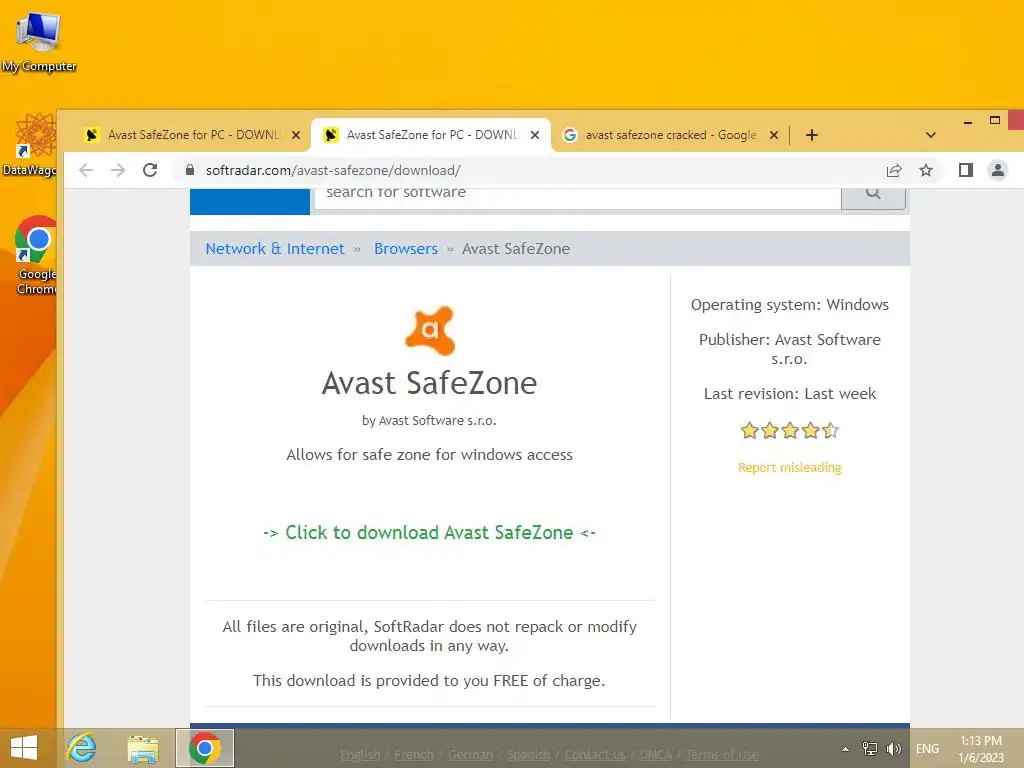Click to download Avast SafeZone link
This screenshot has width=1024, height=768.
pos(429,532)
